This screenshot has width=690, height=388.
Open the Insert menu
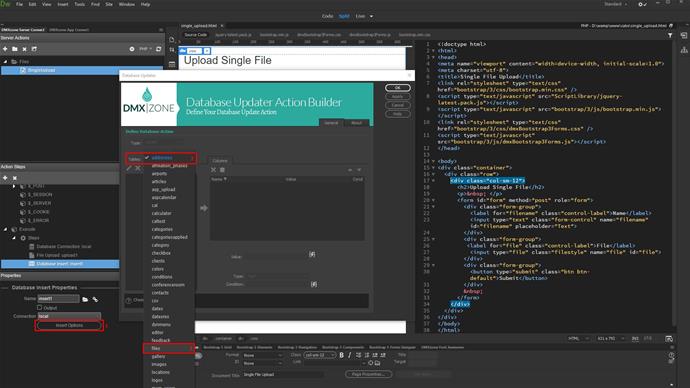63,4
